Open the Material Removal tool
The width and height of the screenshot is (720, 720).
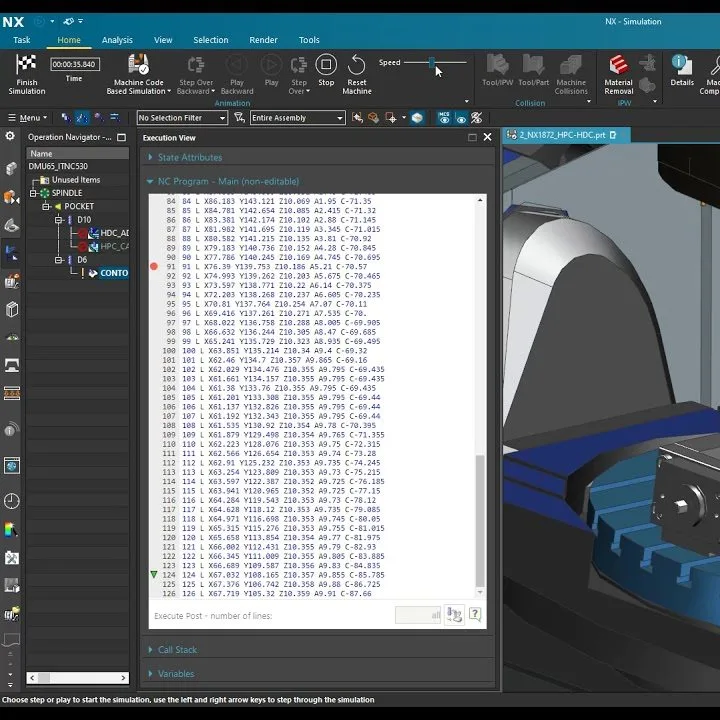coord(618,64)
